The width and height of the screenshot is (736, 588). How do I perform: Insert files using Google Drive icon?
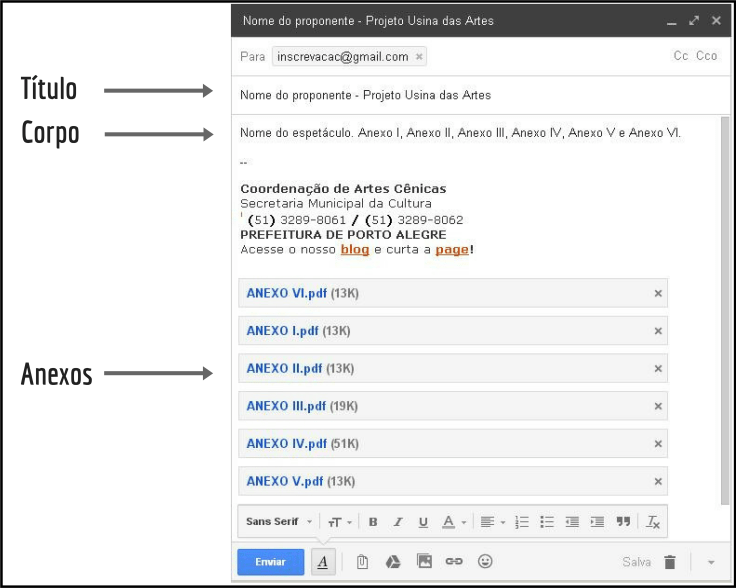pos(393,562)
